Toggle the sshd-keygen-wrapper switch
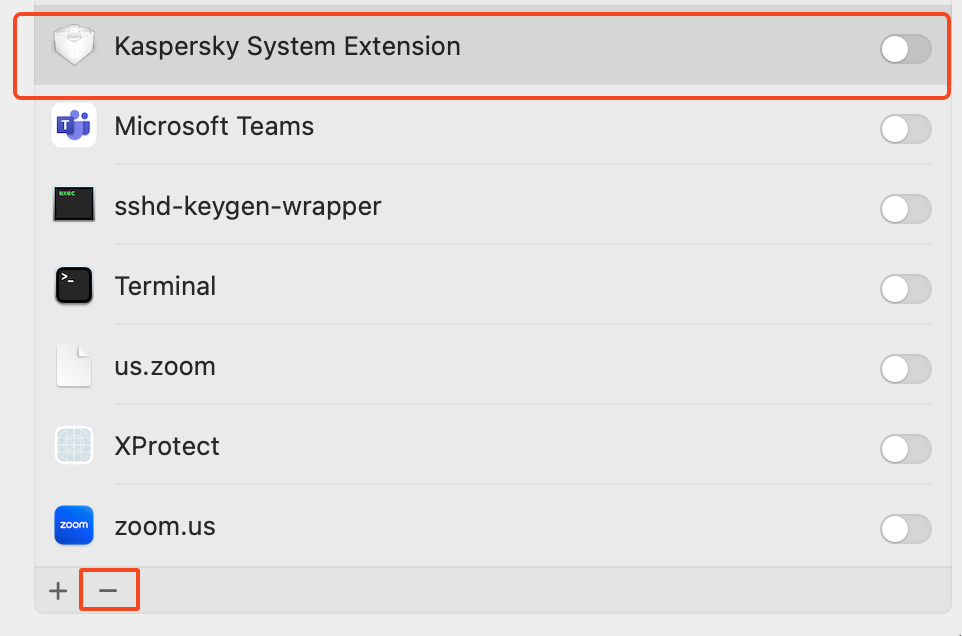This screenshot has height=636, width=962. click(x=906, y=209)
